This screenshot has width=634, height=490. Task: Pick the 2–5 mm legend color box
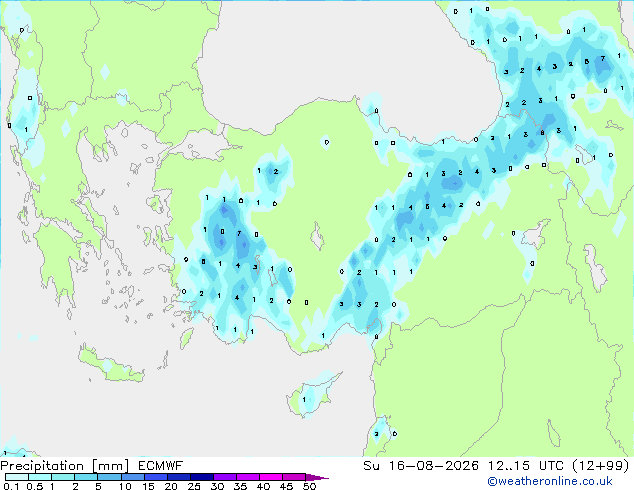pyautogui.click(x=86, y=477)
